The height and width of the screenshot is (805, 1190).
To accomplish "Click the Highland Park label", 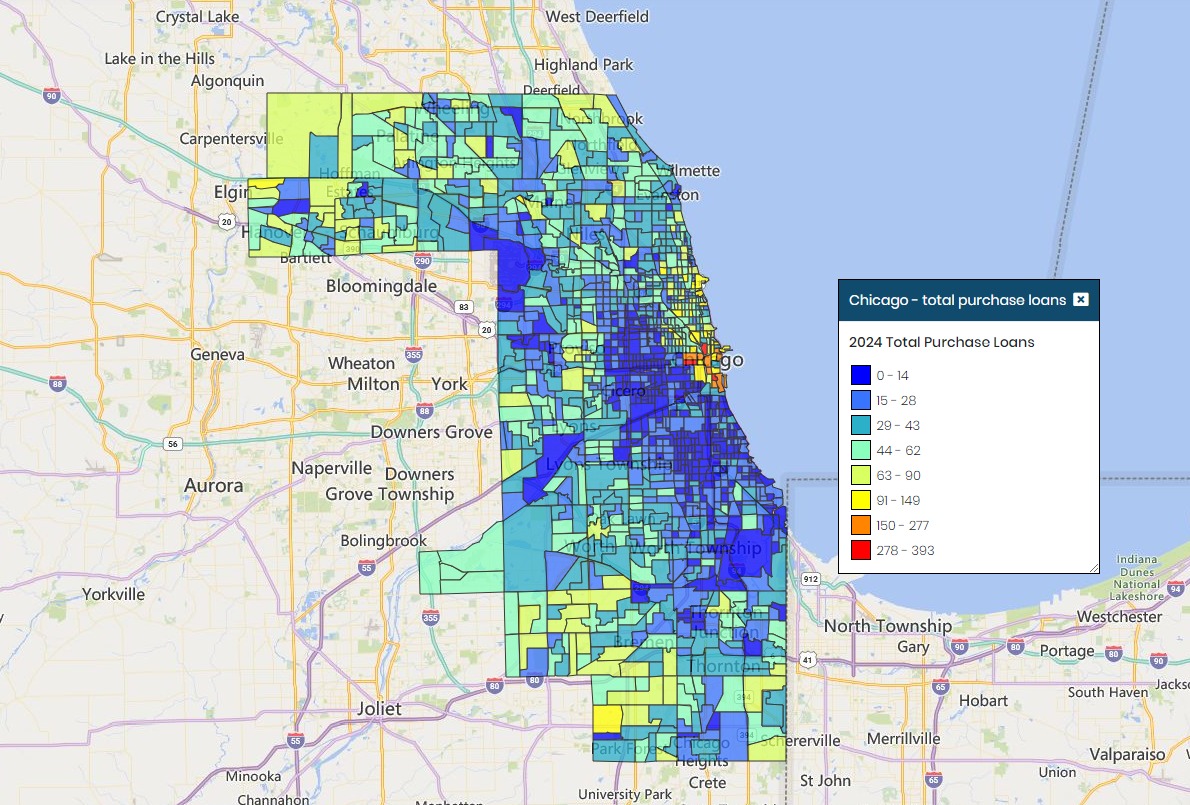I will pyautogui.click(x=583, y=65).
